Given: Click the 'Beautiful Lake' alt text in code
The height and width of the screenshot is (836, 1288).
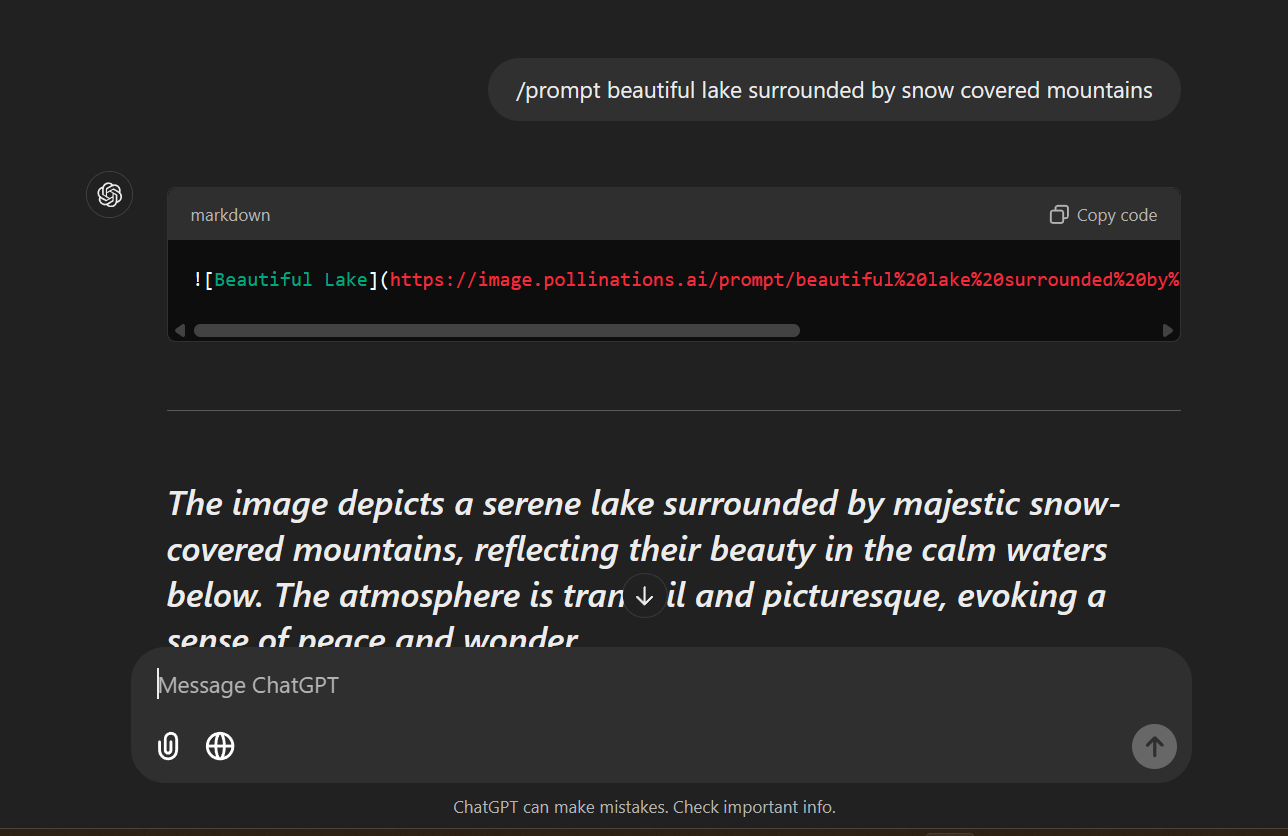Looking at the screenshot, I should click(x=291, y=279).
